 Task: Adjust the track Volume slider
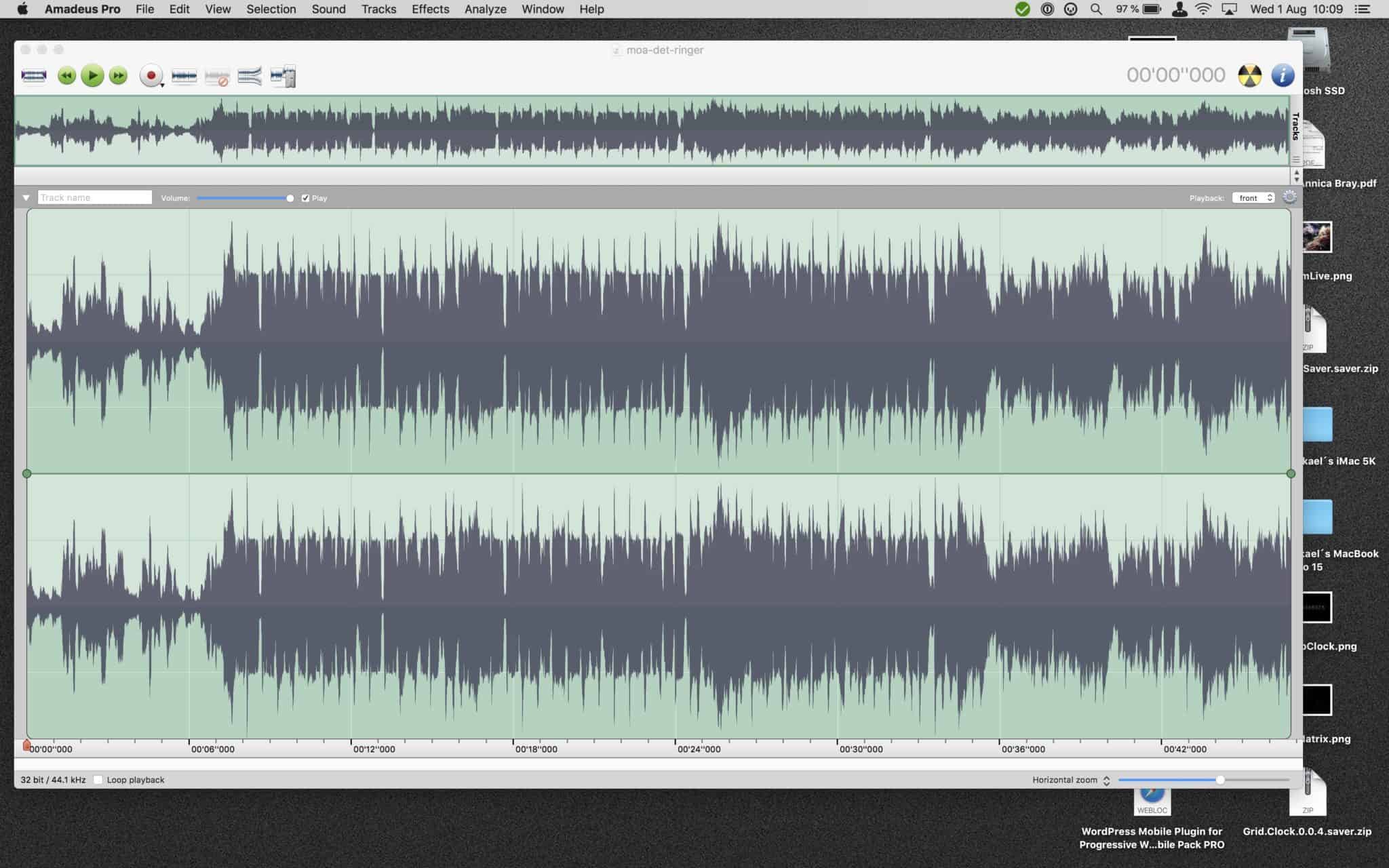[x=245, y=198]
